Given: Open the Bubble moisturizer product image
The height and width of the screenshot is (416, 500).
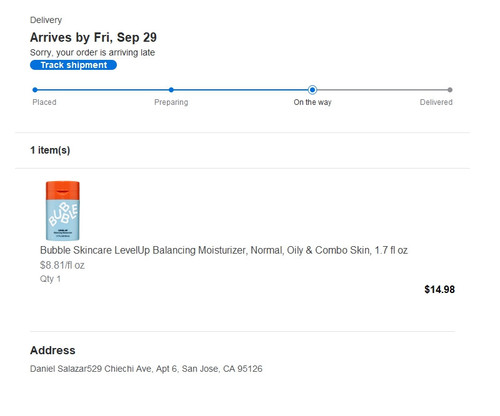Looking at the screenshot, I should tap(63, 210).
